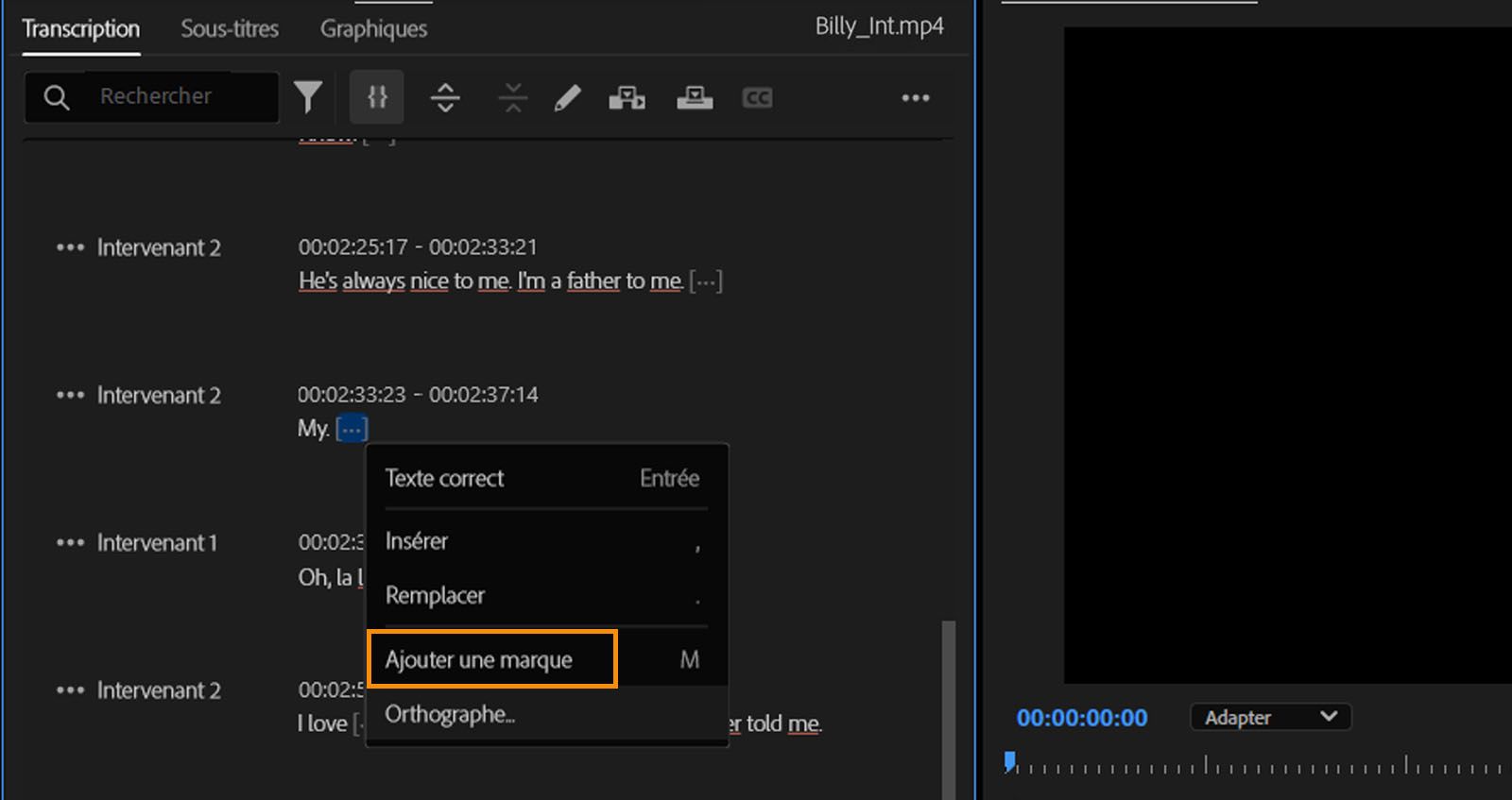Screen dimensions: 1512x800
Task: Click the transcript panel vertical scrollbar
Action: click(x=949, y=708)
